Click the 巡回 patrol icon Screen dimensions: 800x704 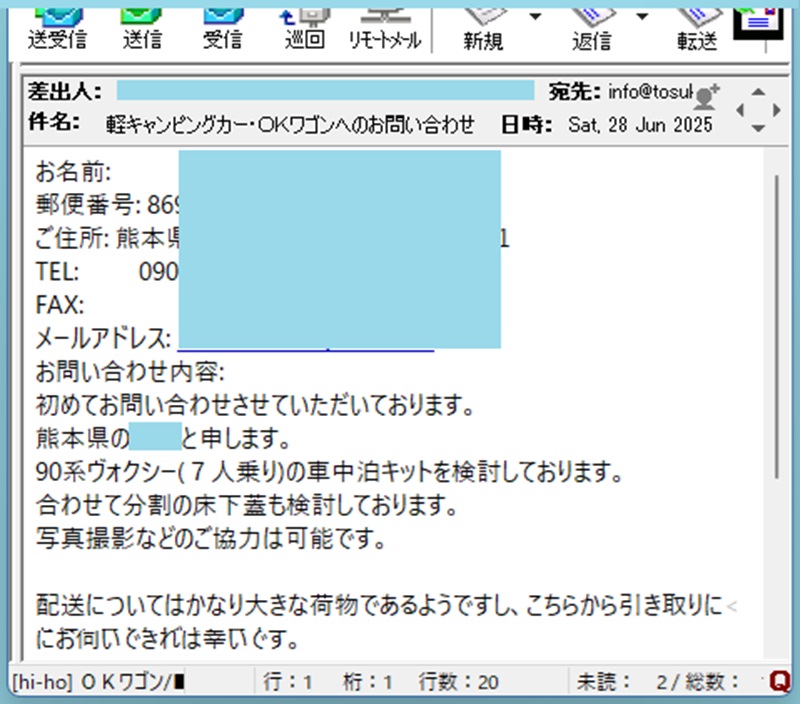pyautogui.click(x=304, y=27)
